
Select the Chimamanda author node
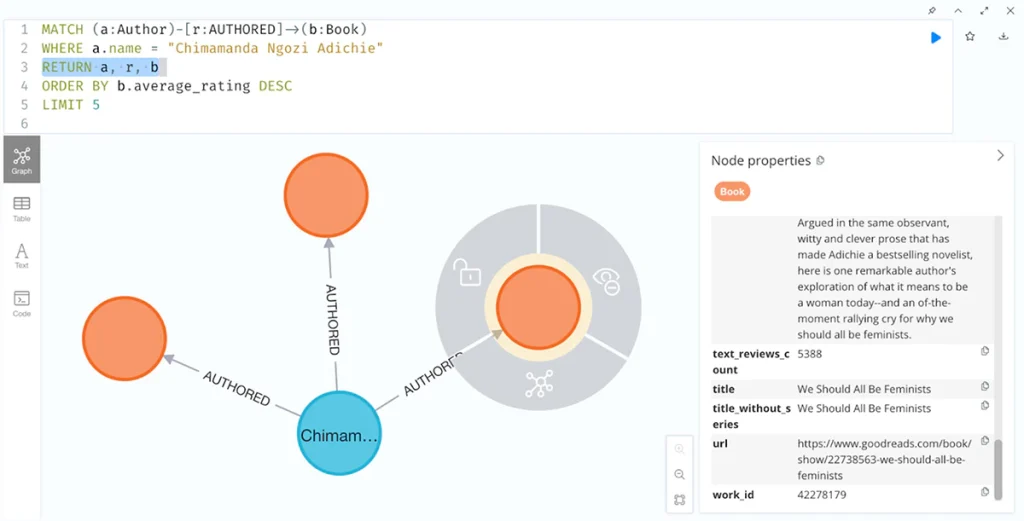[339, 435]
